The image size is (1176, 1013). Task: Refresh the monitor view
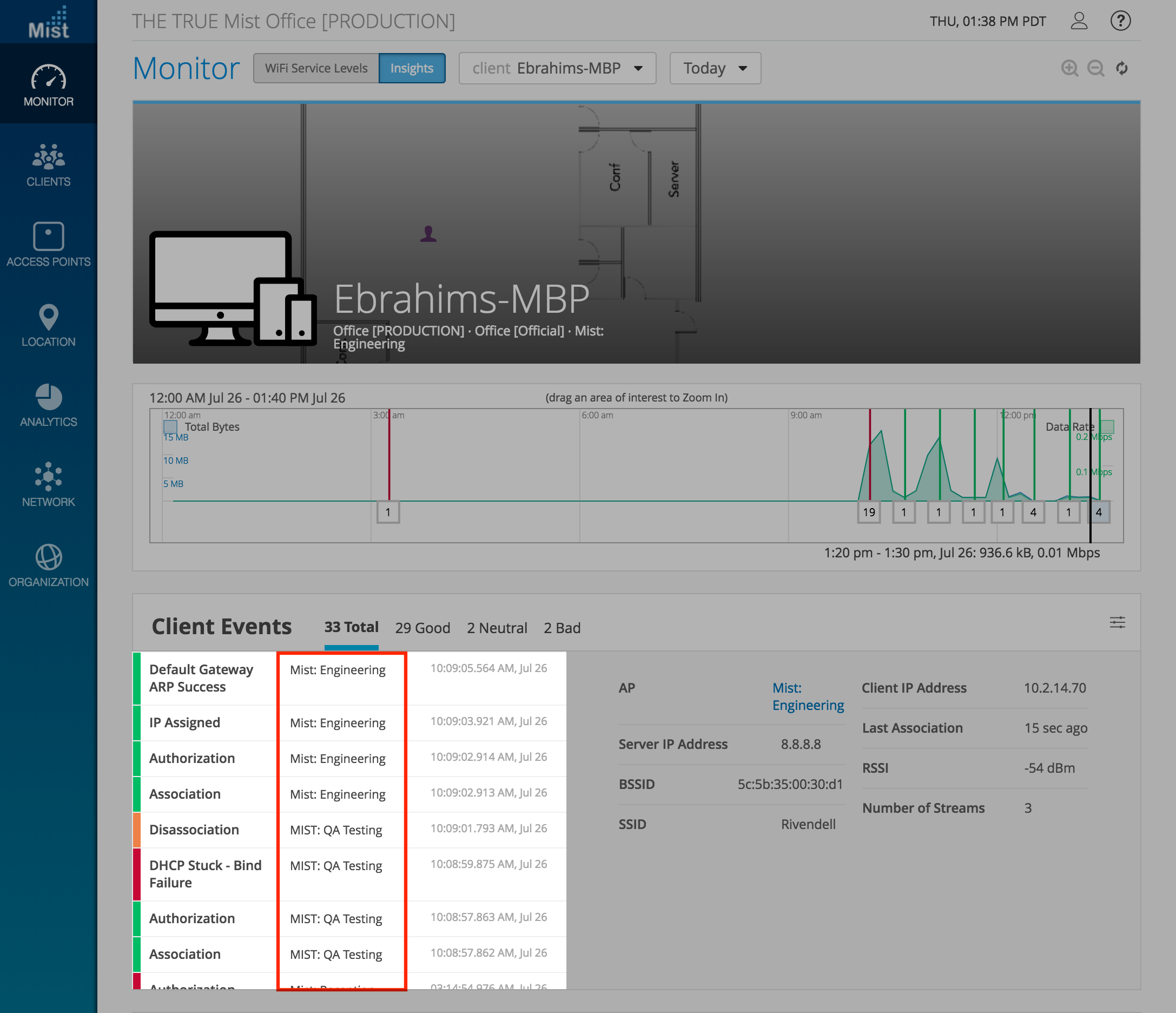tap(1121, 68)
